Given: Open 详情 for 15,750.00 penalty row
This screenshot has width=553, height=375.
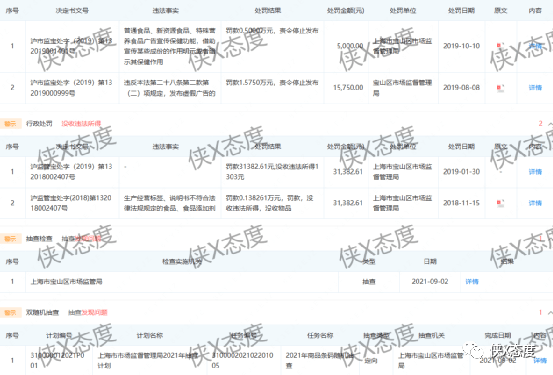Looking at the screenshot, I should point(535,87).
